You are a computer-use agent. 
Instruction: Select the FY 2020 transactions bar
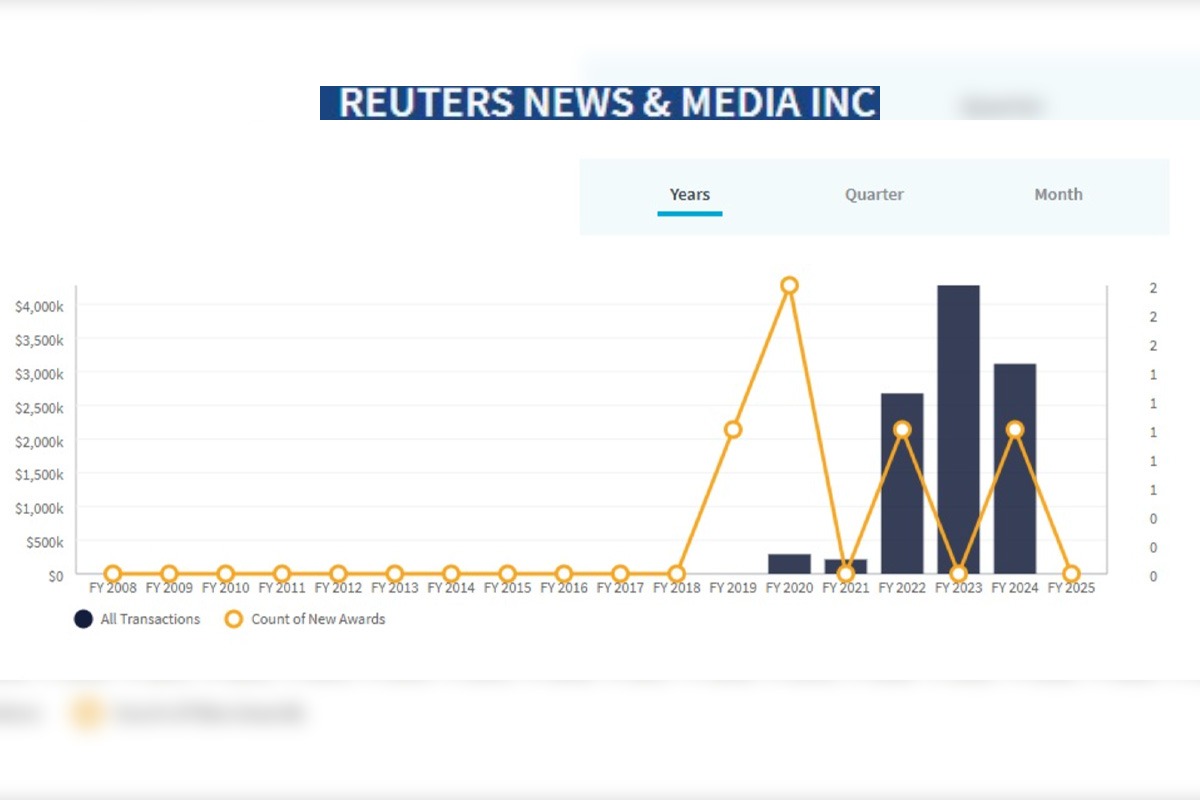[x=789, y=564]
